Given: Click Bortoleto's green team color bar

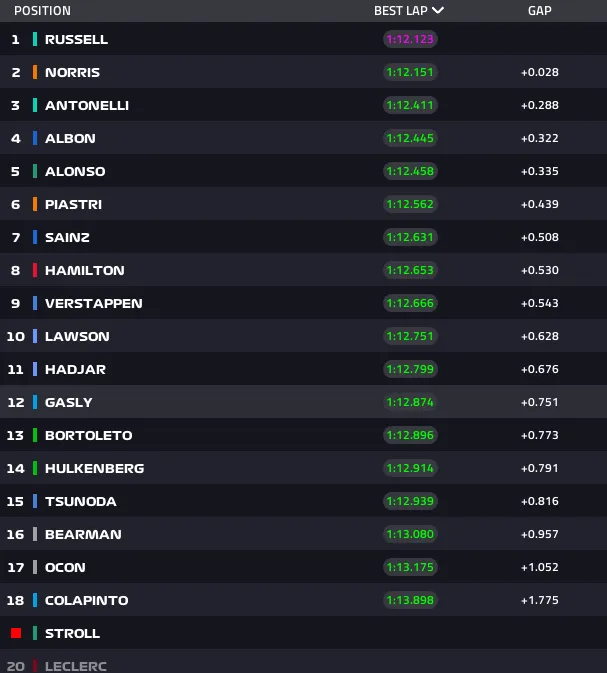Looking at the screenshot, I should (35, 435).
